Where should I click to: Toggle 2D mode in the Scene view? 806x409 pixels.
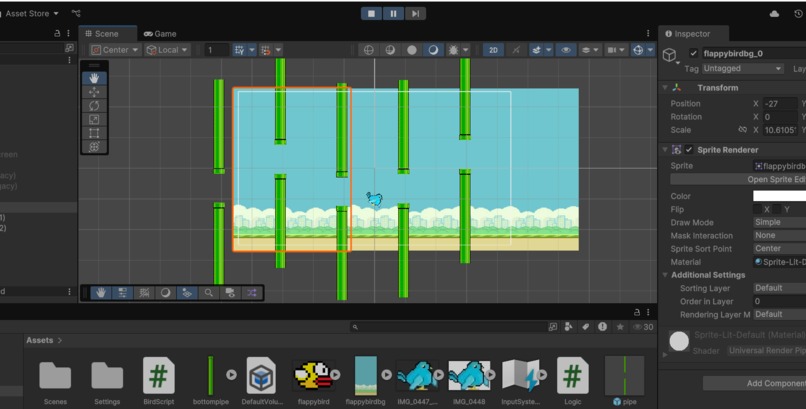pos(493,50)
